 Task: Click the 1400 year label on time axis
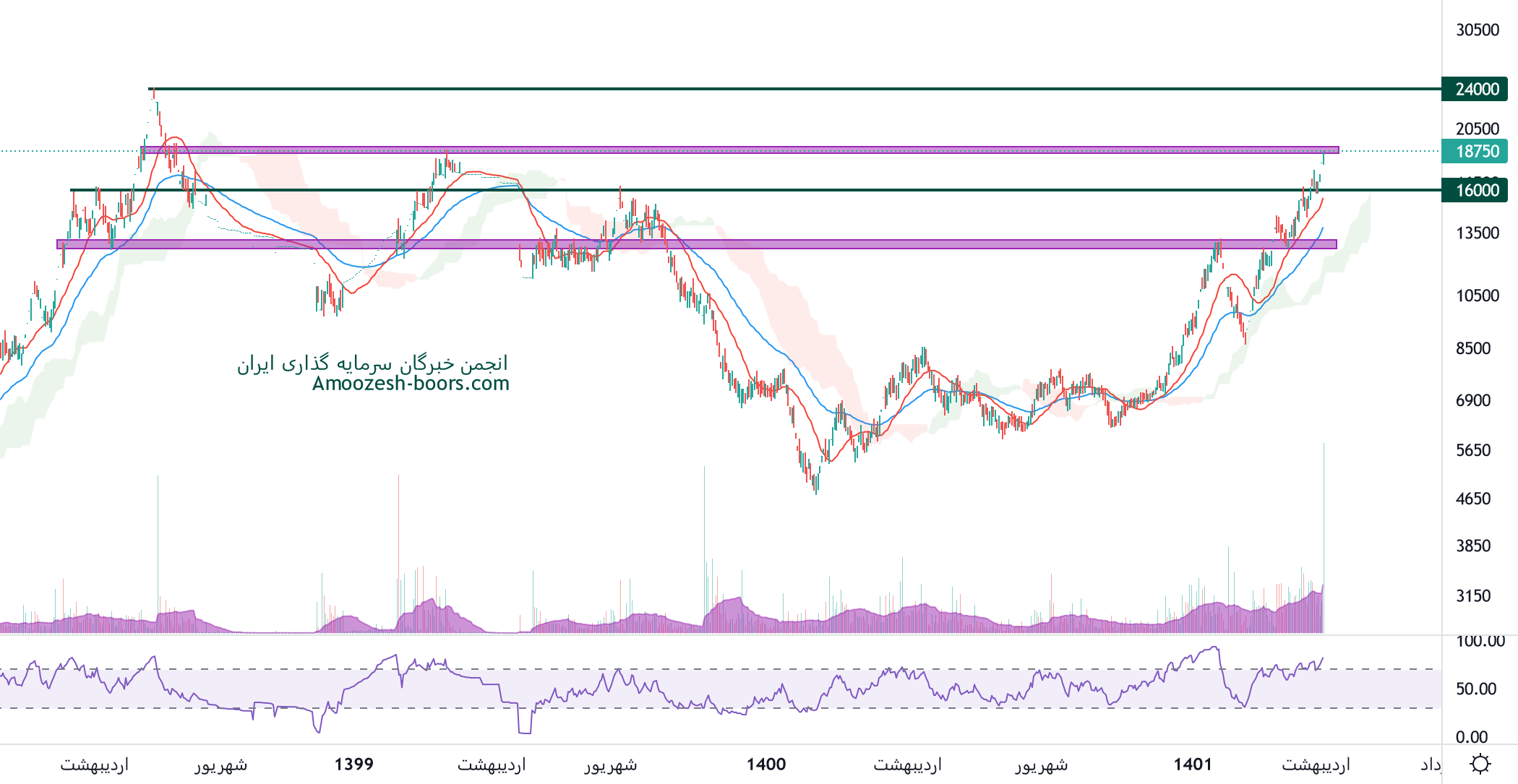(x=766, y=764)
